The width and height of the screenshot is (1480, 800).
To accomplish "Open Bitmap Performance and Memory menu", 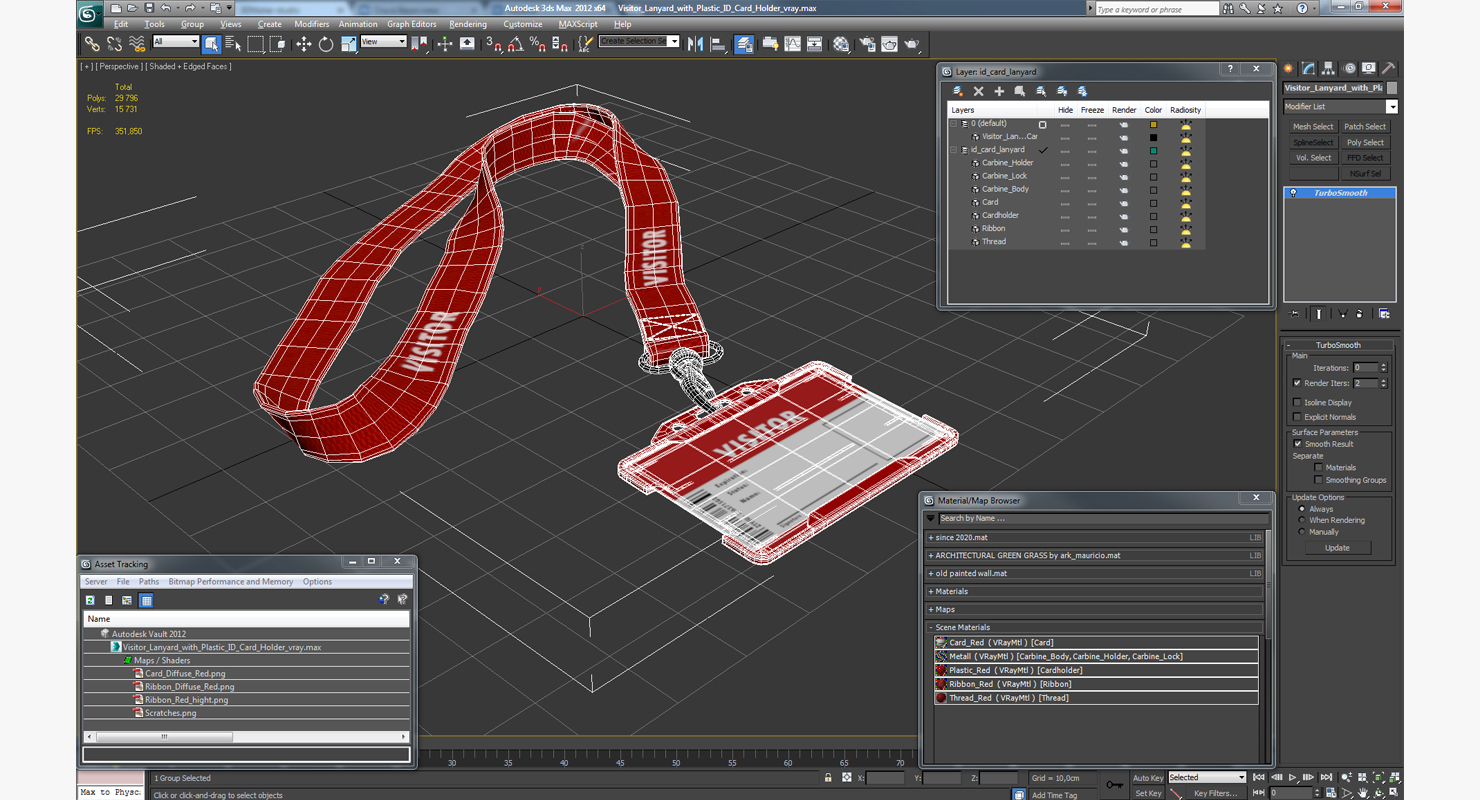I will (x=231, y=581).
